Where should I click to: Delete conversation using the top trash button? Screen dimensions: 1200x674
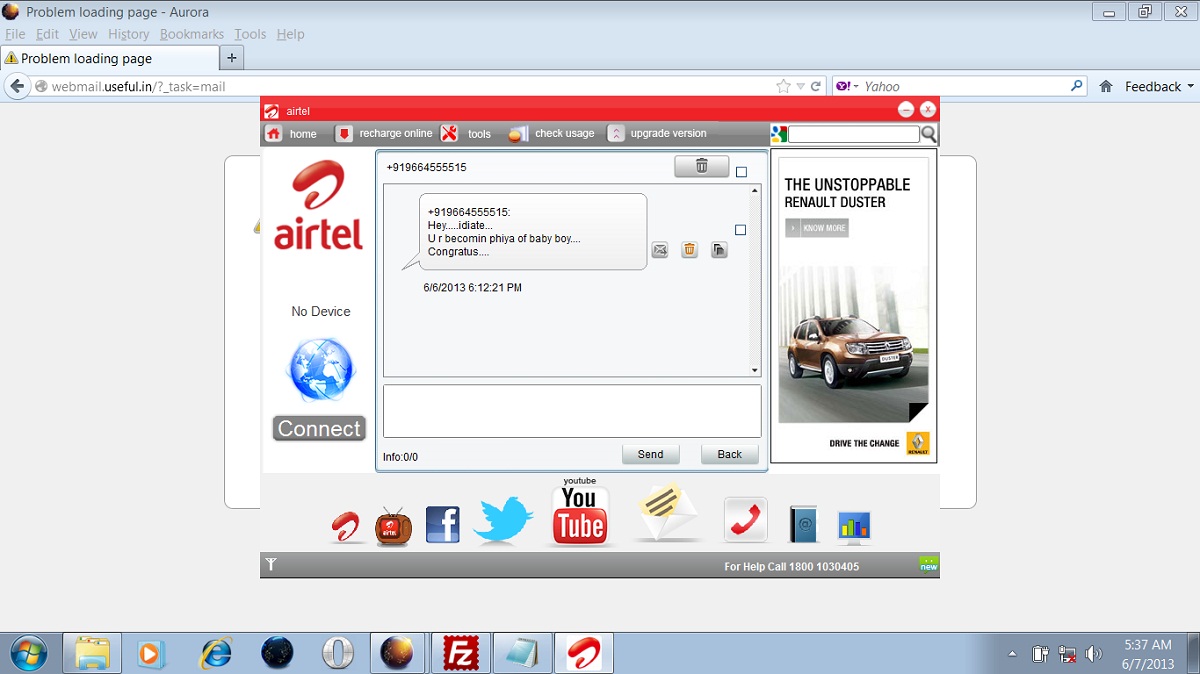pyautogui.click(x=701, y=166)
